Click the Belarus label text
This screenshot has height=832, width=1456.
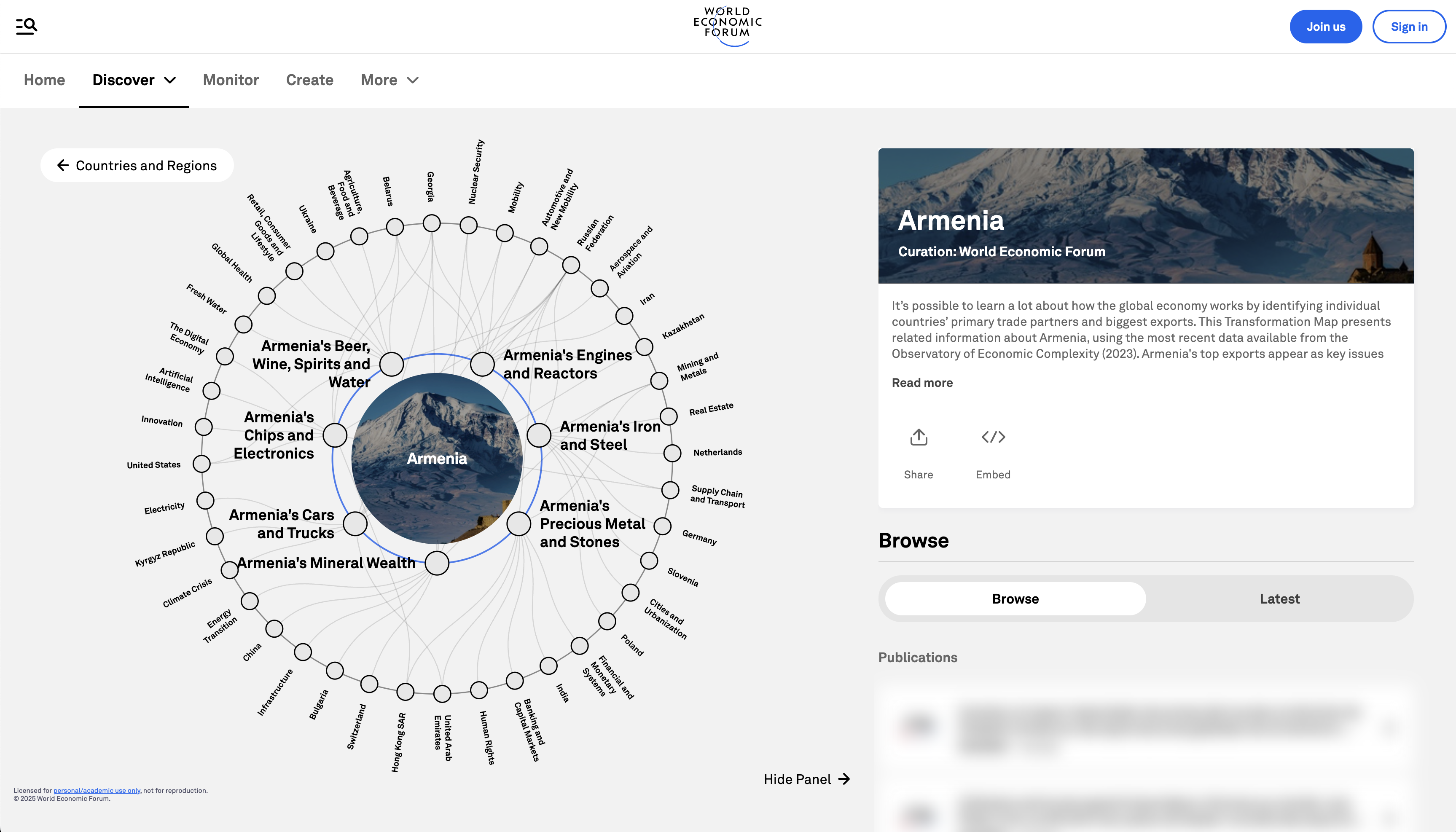[388, 191]
